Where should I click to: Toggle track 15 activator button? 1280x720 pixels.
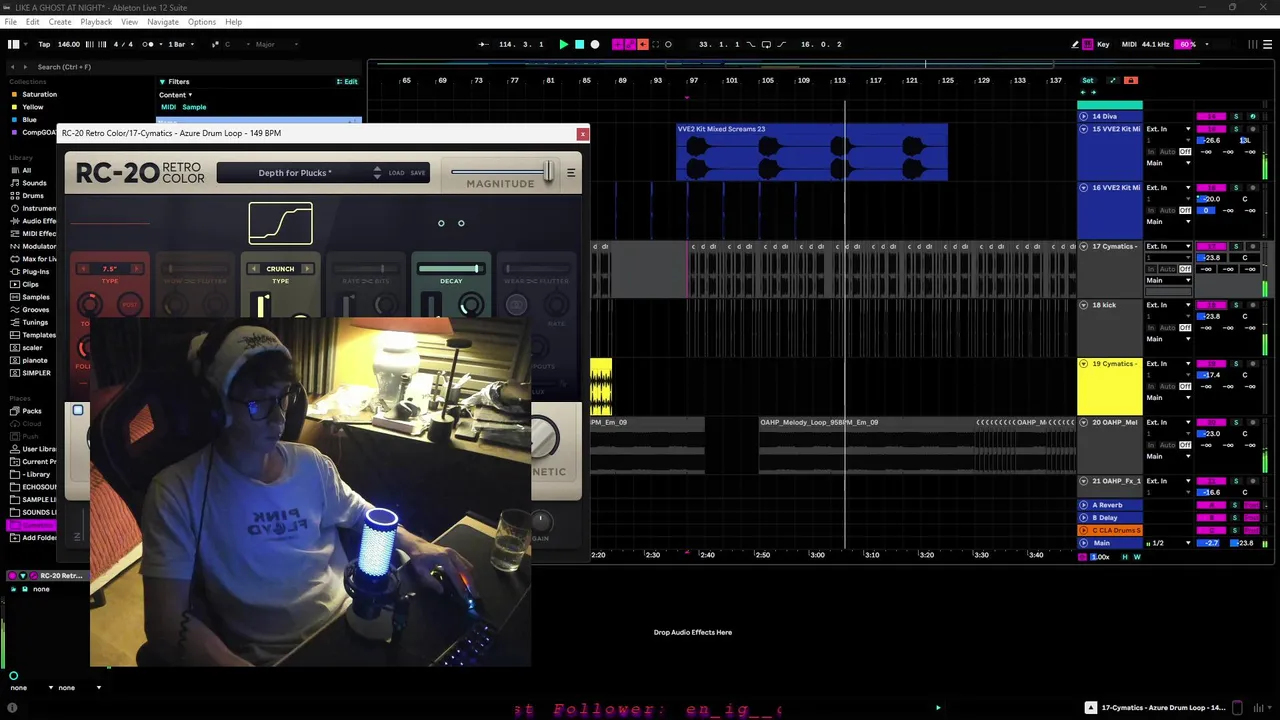[x=1211, y=129]
